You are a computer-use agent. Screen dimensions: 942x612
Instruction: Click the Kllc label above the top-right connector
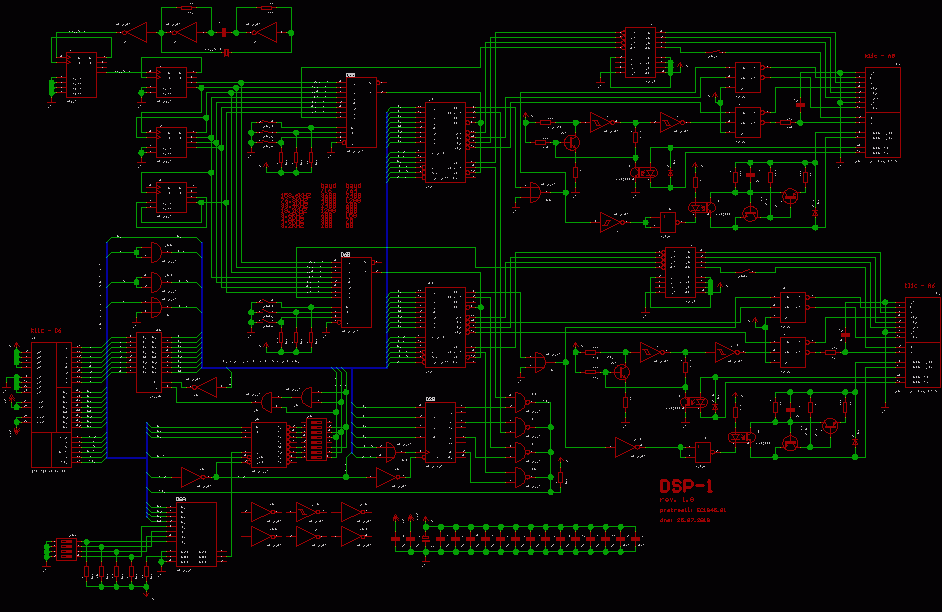879,57
